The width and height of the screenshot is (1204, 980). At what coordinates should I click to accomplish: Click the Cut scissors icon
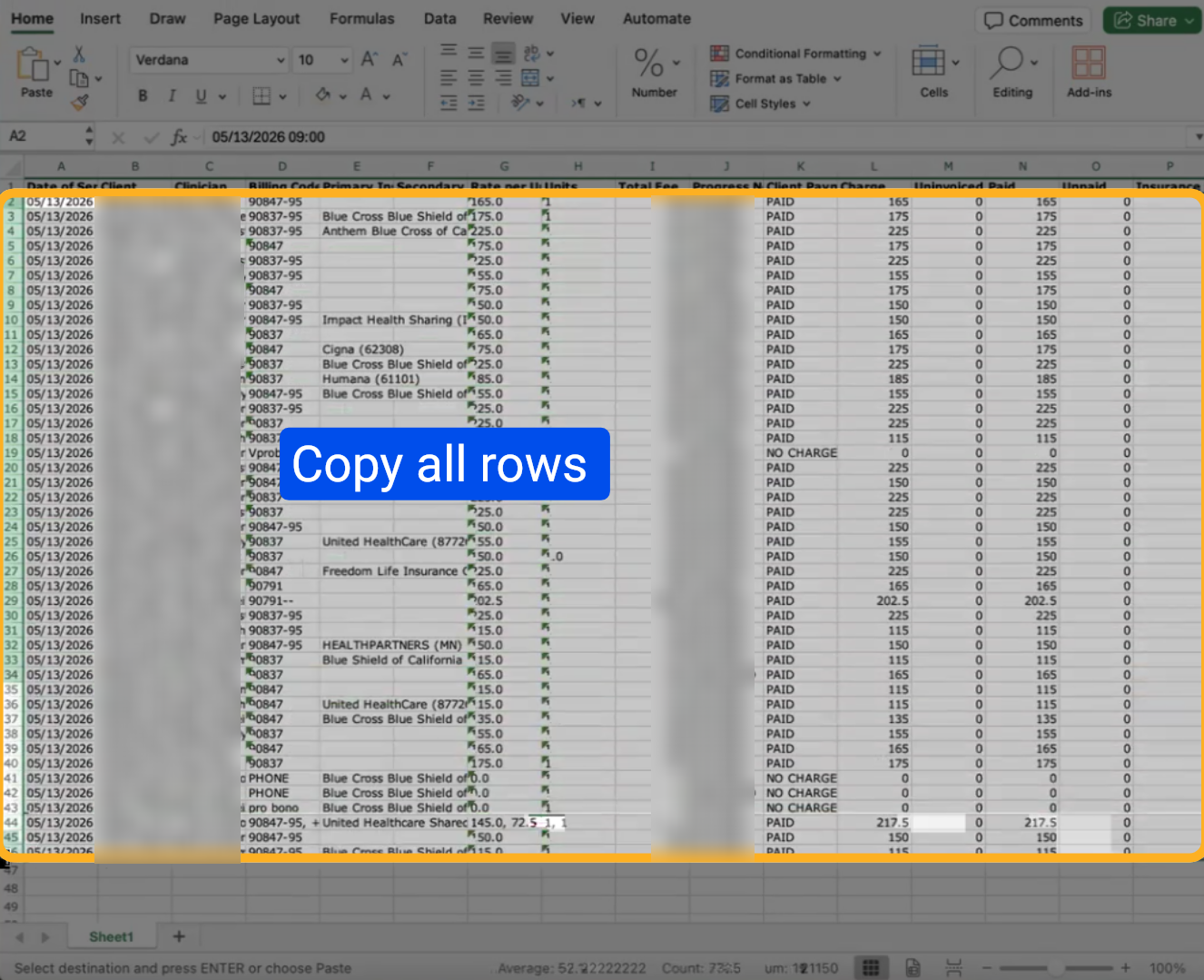(x=79, y=54)
